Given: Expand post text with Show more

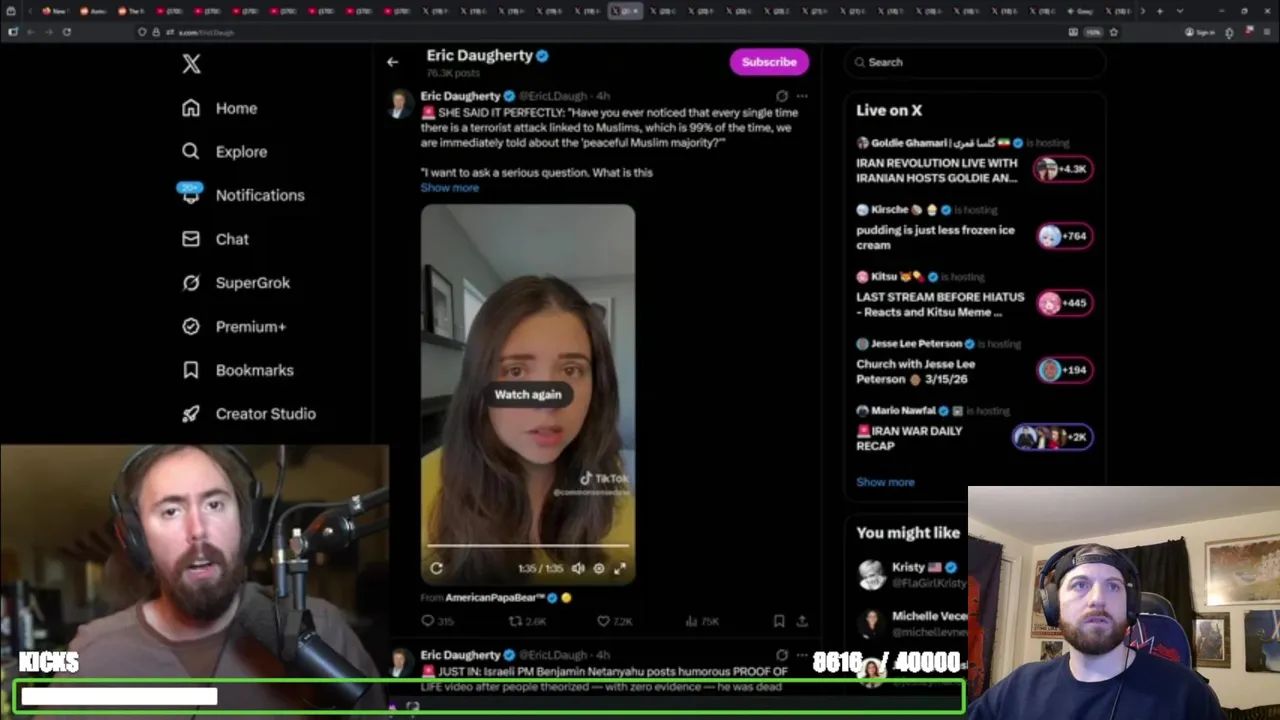Looking at the screenshot, I should click(449, 188).
